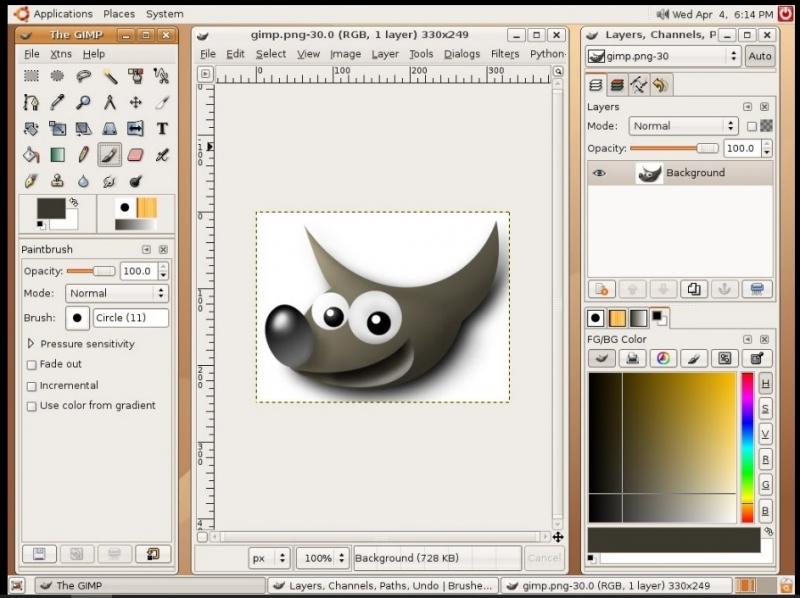Open the Layers Mode dropdown
800x598 pixels.
coord(684,126)
